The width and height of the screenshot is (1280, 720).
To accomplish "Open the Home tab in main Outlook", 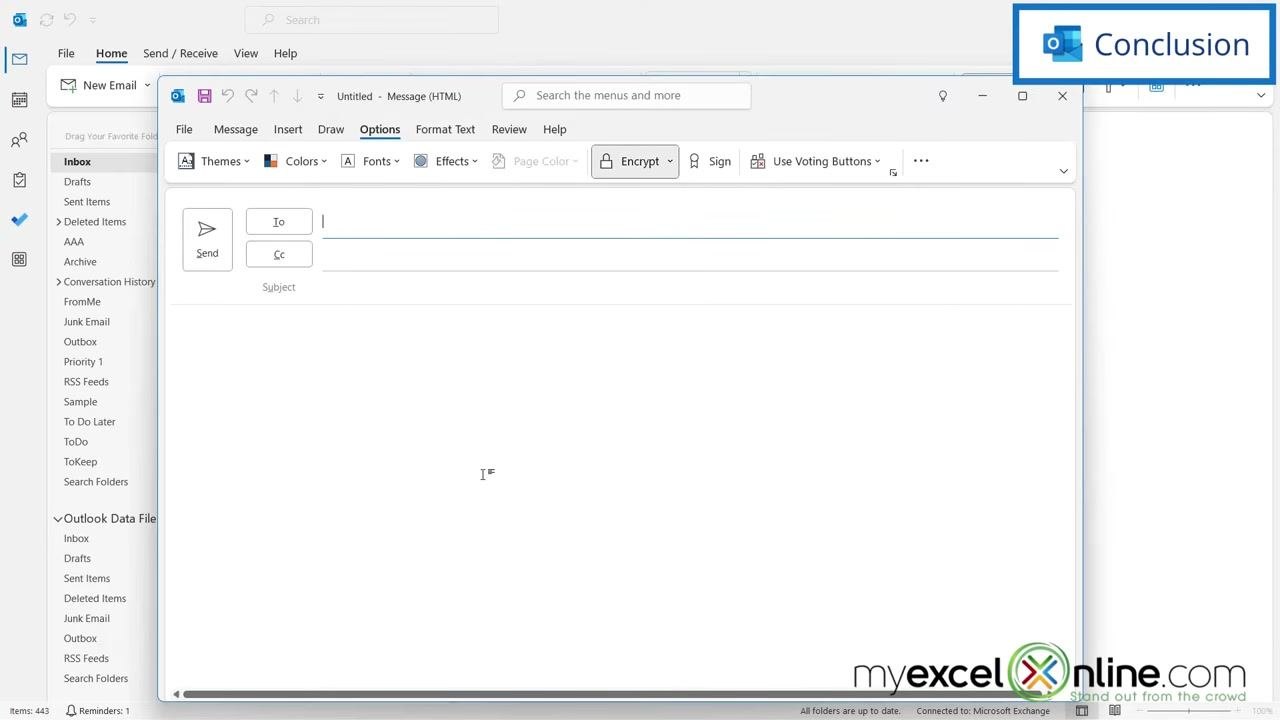I will (x=111, y=53).
